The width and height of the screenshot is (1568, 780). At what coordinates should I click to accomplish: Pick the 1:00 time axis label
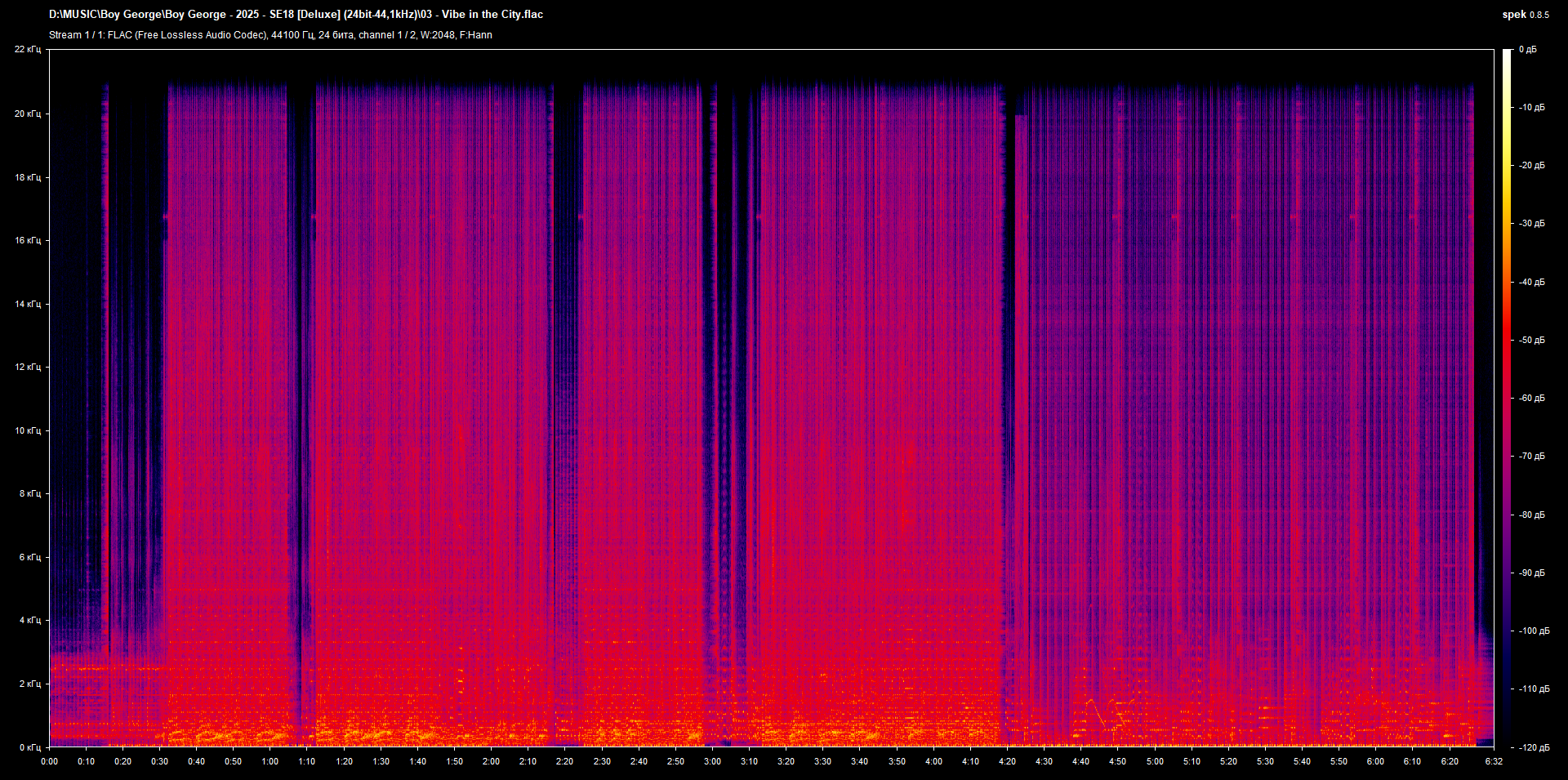(270, 762)
